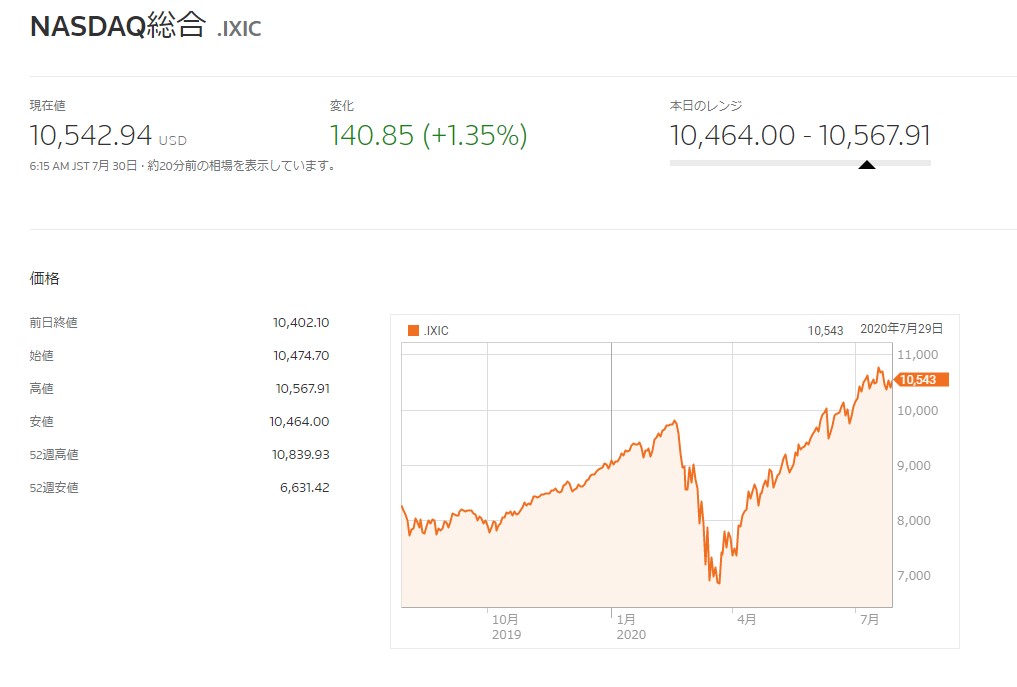Viewport: 1017px width, 687px height.
Task: Click the March low point on the chart
Action: pos(718,582)
